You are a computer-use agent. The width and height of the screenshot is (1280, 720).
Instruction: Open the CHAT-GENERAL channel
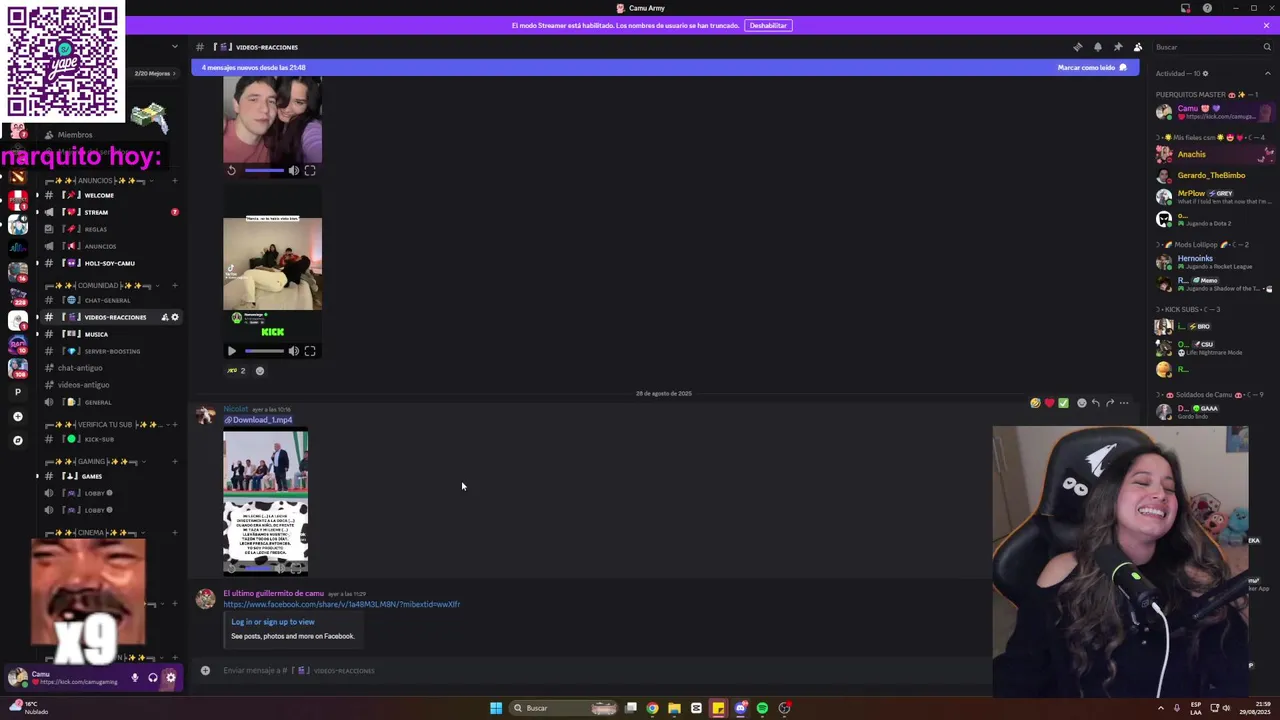(110, 300)
